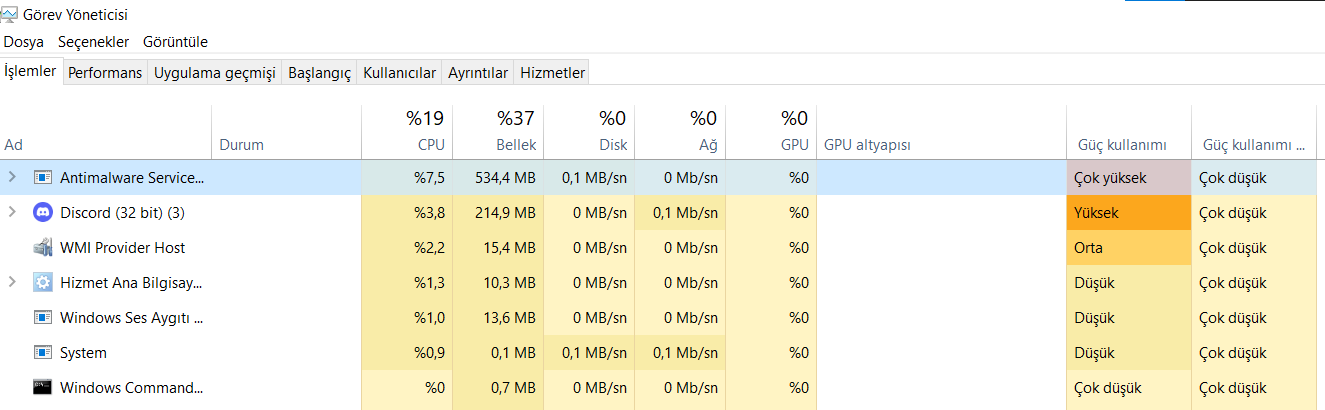
Task: Click the Task Manager title bar icon
Action: click(11, 15)
